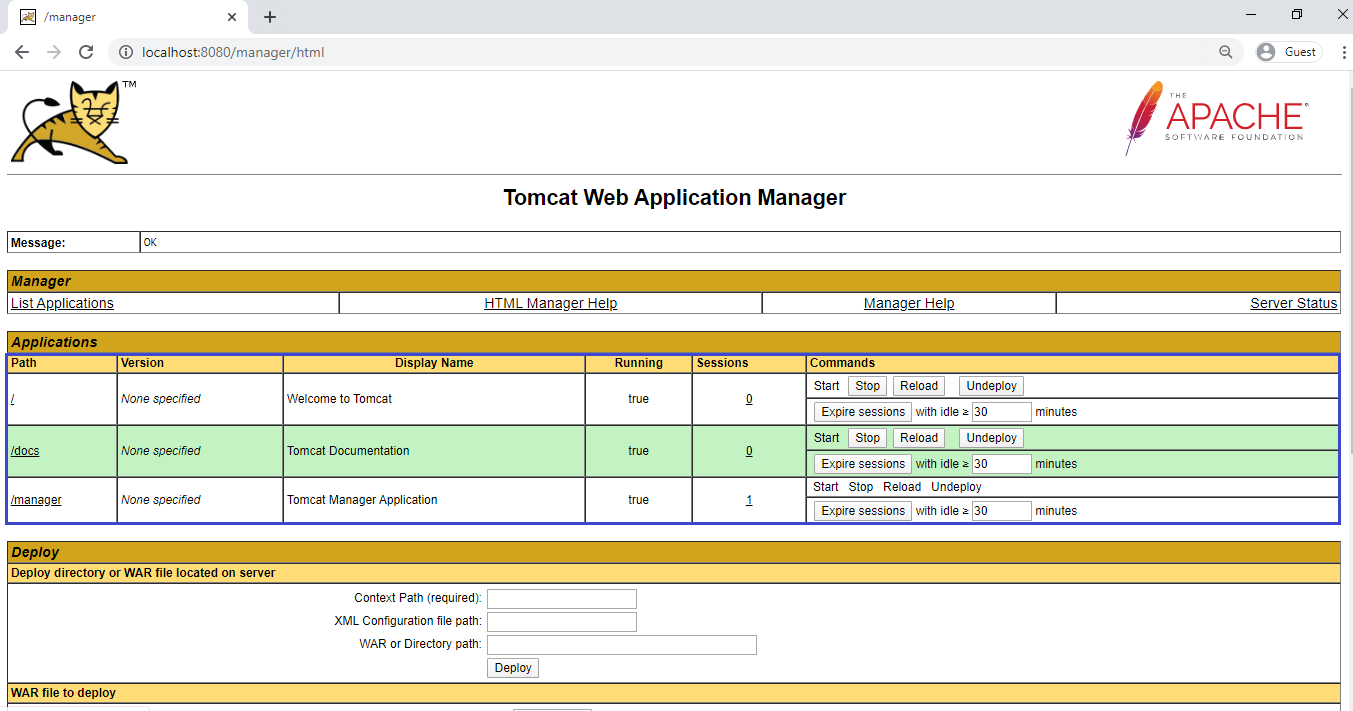Undeploy the Welcome to Tomcat application
This screenshot has height=711, width=1353.
(x=992, y=386)
